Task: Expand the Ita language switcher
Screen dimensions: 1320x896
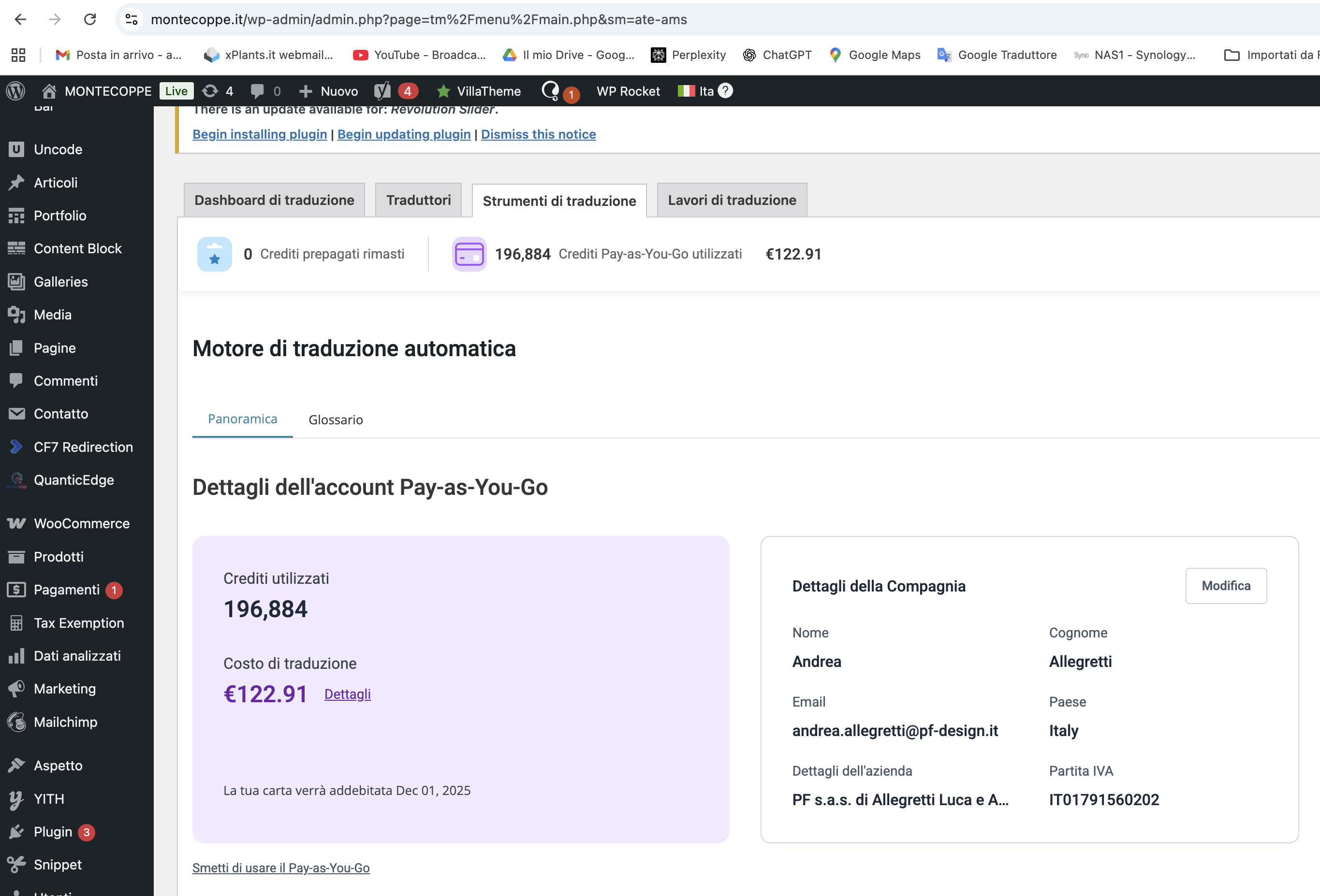Action: [x=696, y=91]
